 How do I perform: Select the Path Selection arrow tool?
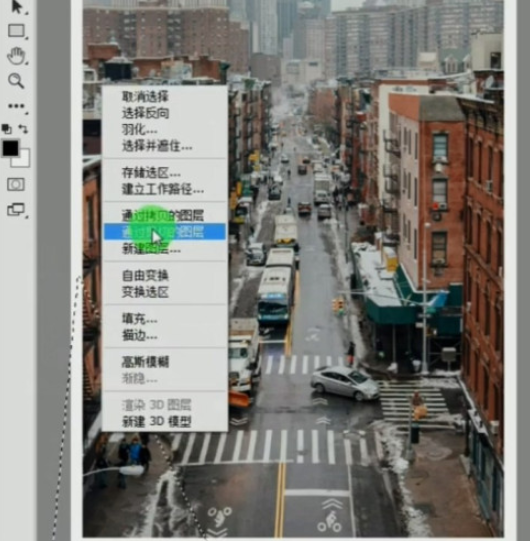(x=17, y=7)
